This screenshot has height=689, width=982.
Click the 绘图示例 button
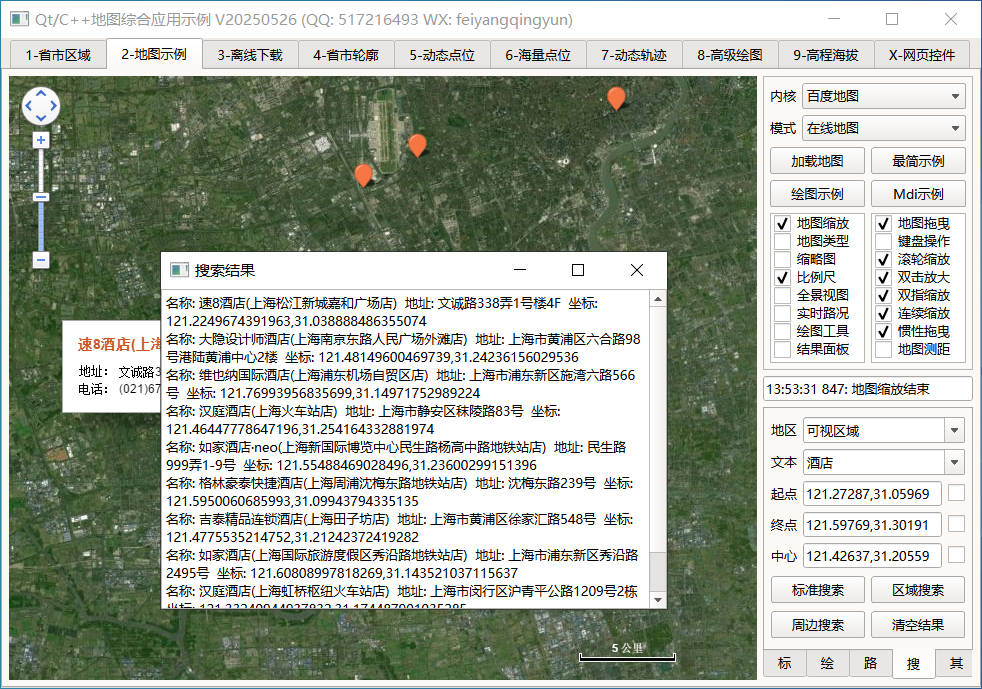[817, 194]
